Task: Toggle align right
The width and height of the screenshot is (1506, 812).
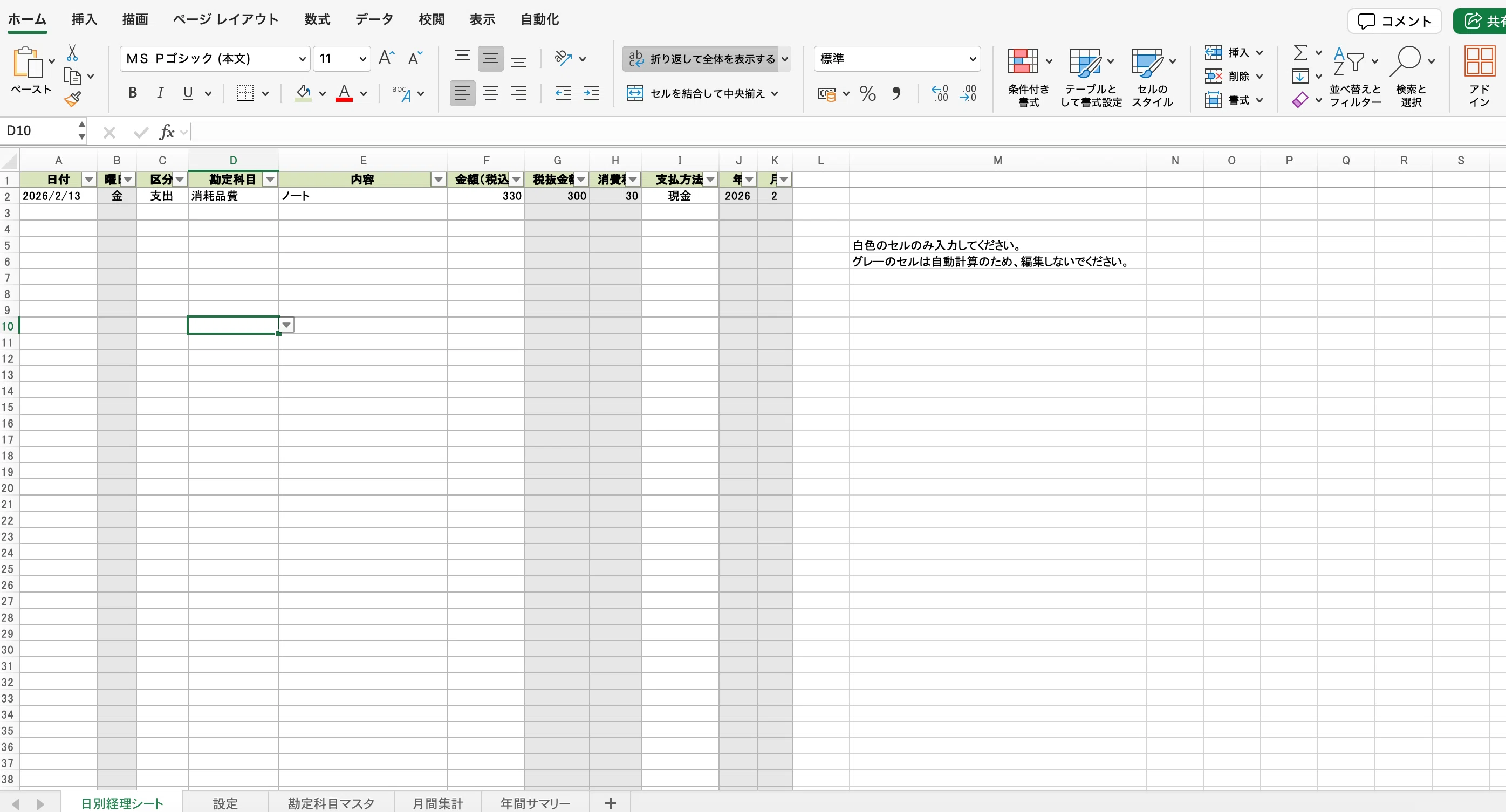Action: [518, 93]
